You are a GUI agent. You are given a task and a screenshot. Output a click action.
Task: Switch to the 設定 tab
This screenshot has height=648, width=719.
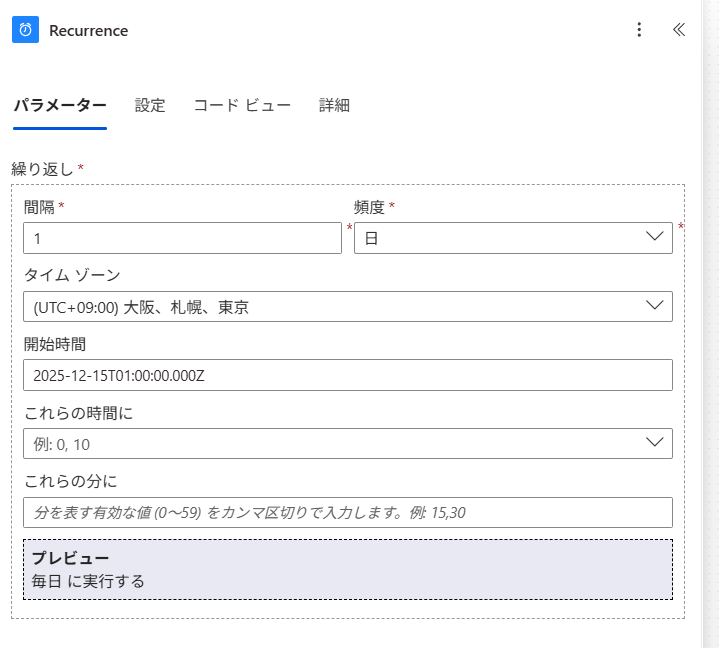[150, 105]
